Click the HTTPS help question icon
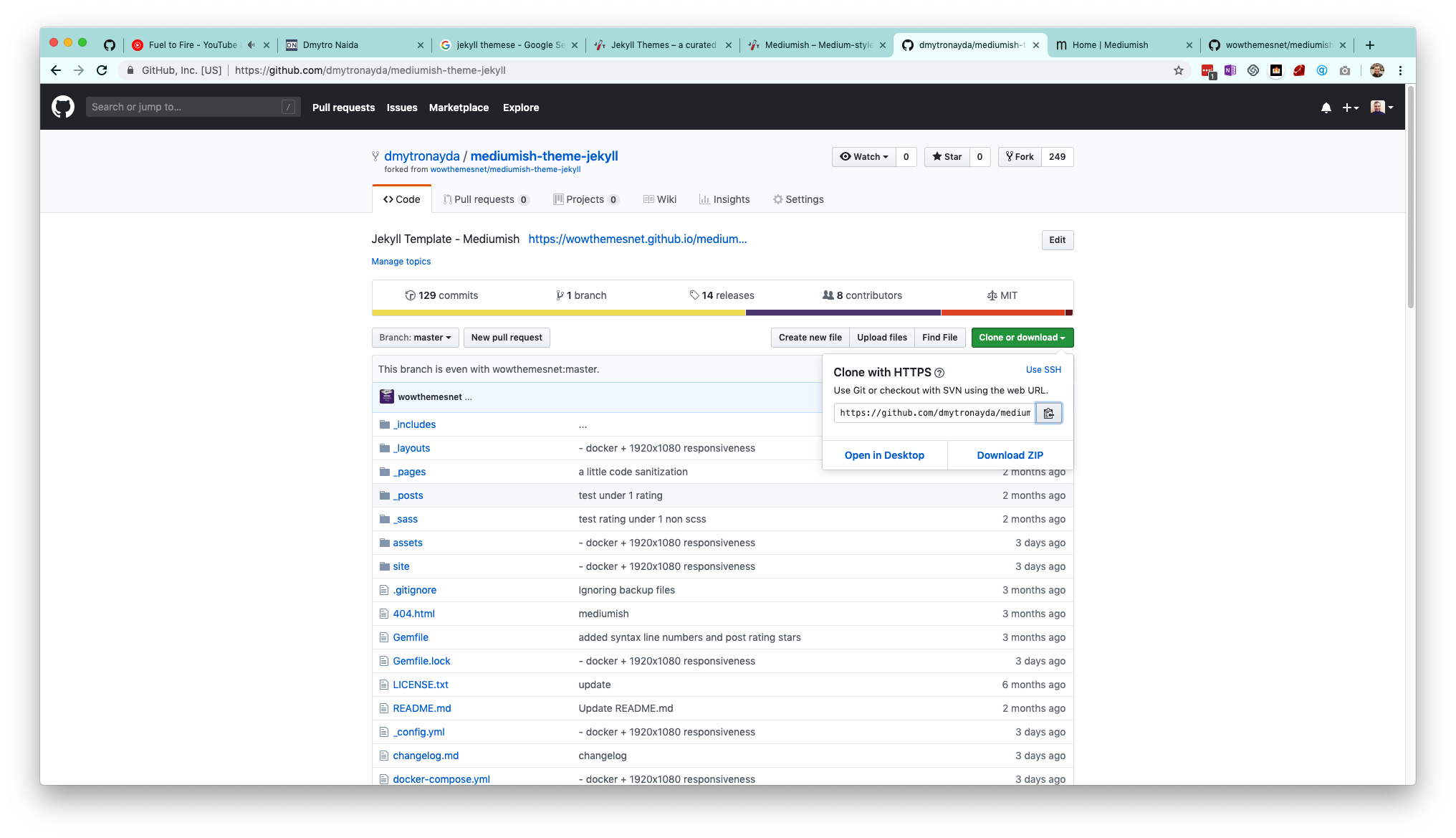 point(939,373)
